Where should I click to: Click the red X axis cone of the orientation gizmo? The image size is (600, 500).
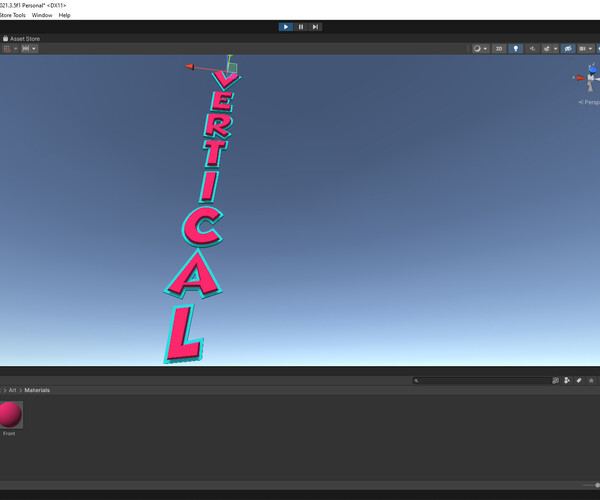(x=581, y=78)
